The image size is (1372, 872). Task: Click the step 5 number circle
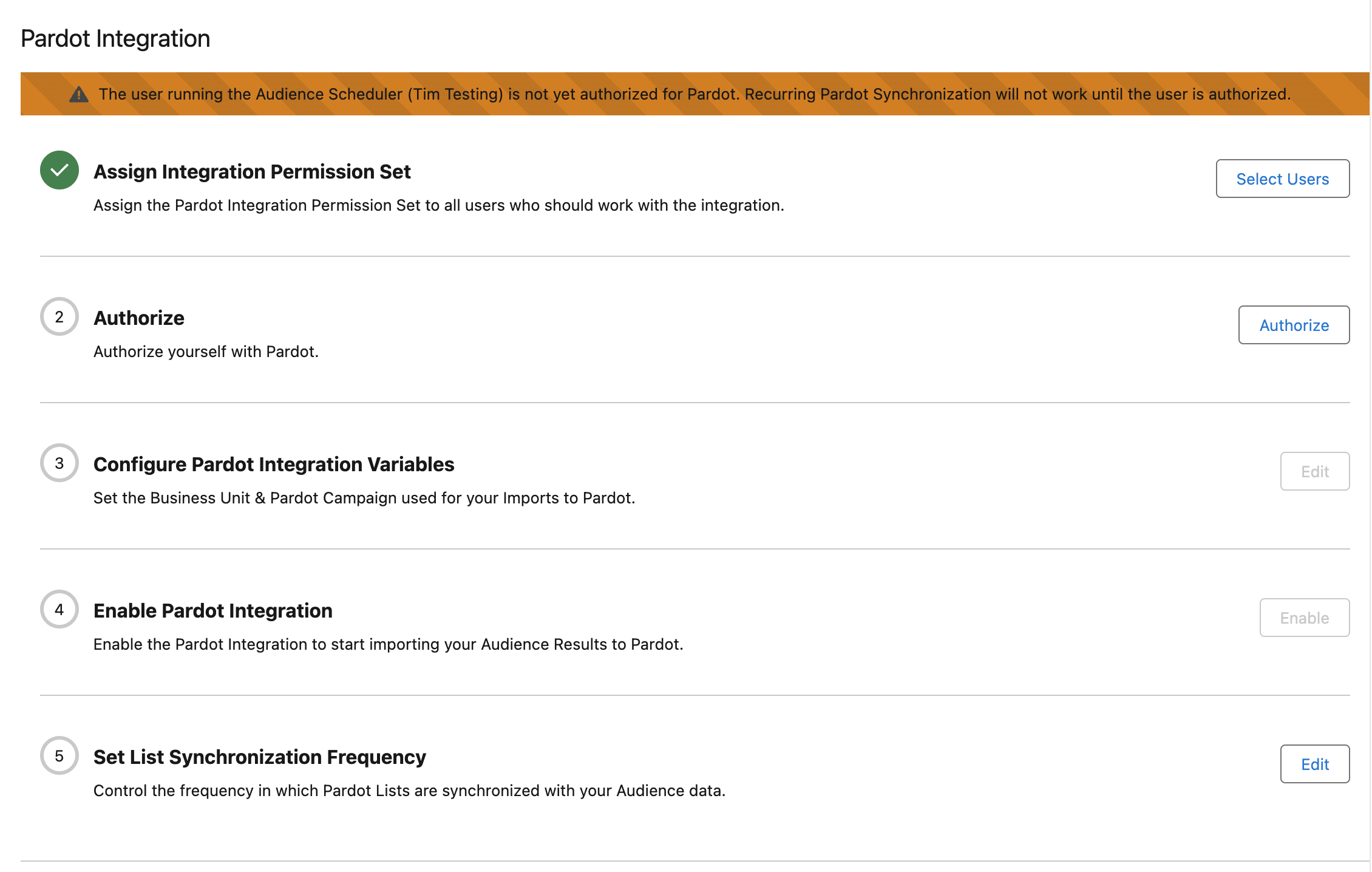59,755
